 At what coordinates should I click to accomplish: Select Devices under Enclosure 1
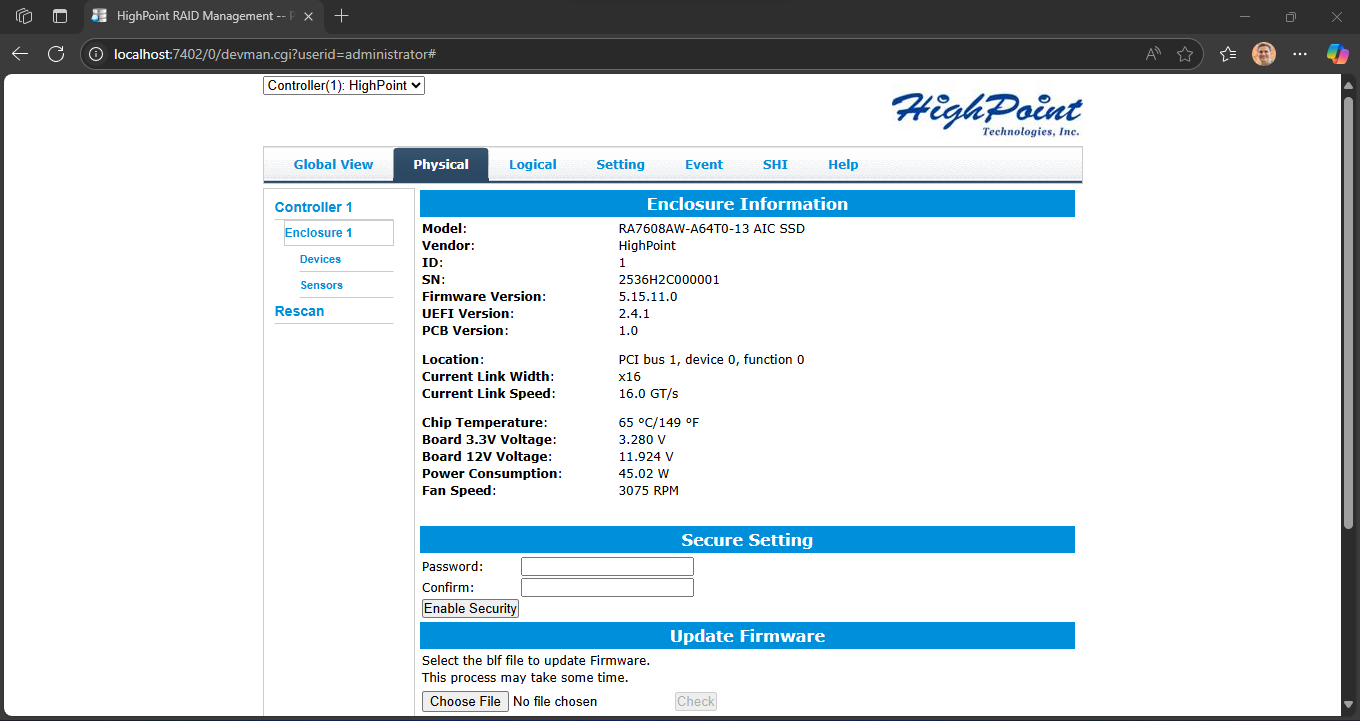pos(320,259)
